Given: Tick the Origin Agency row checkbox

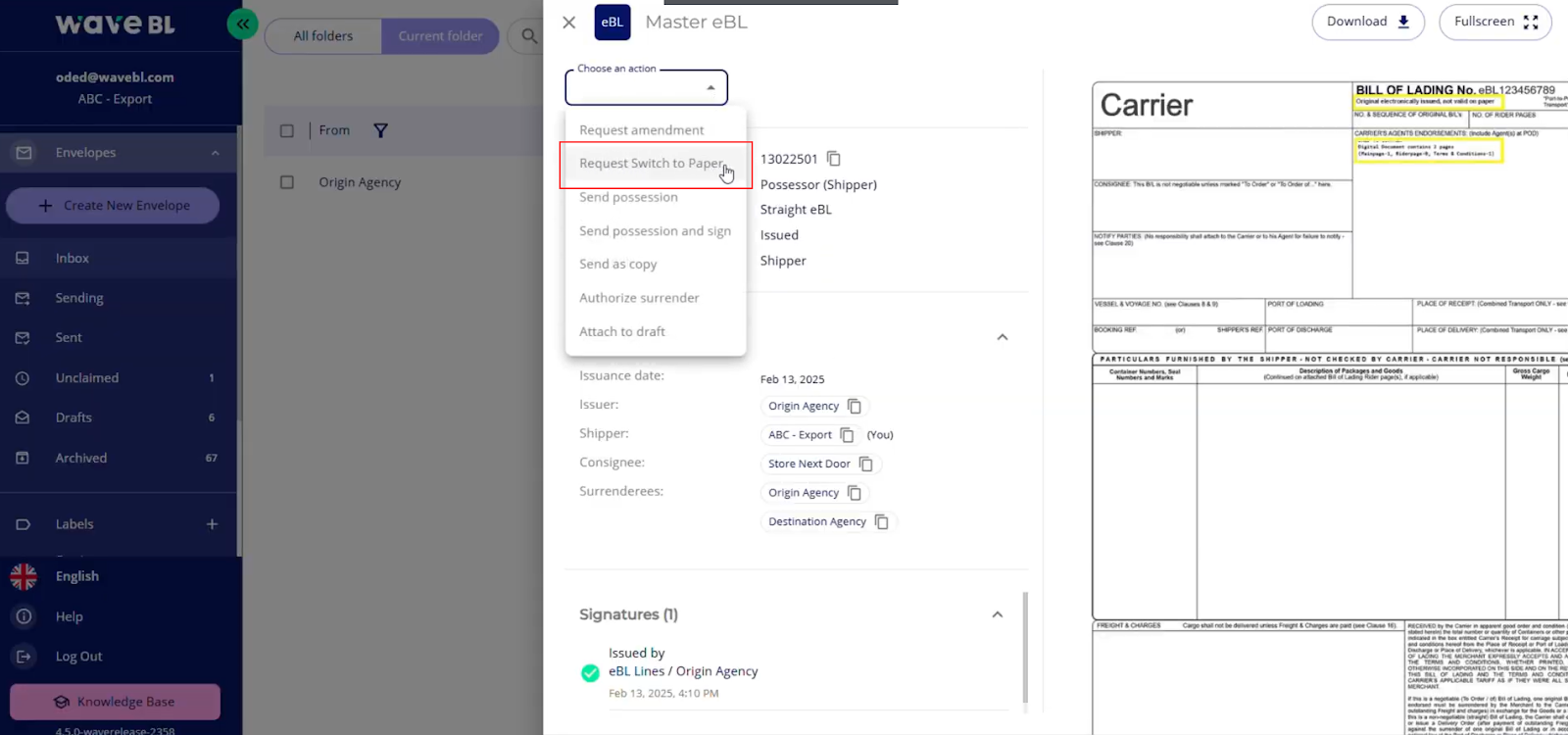Looking at the screenshot, I should coord(287,182).
